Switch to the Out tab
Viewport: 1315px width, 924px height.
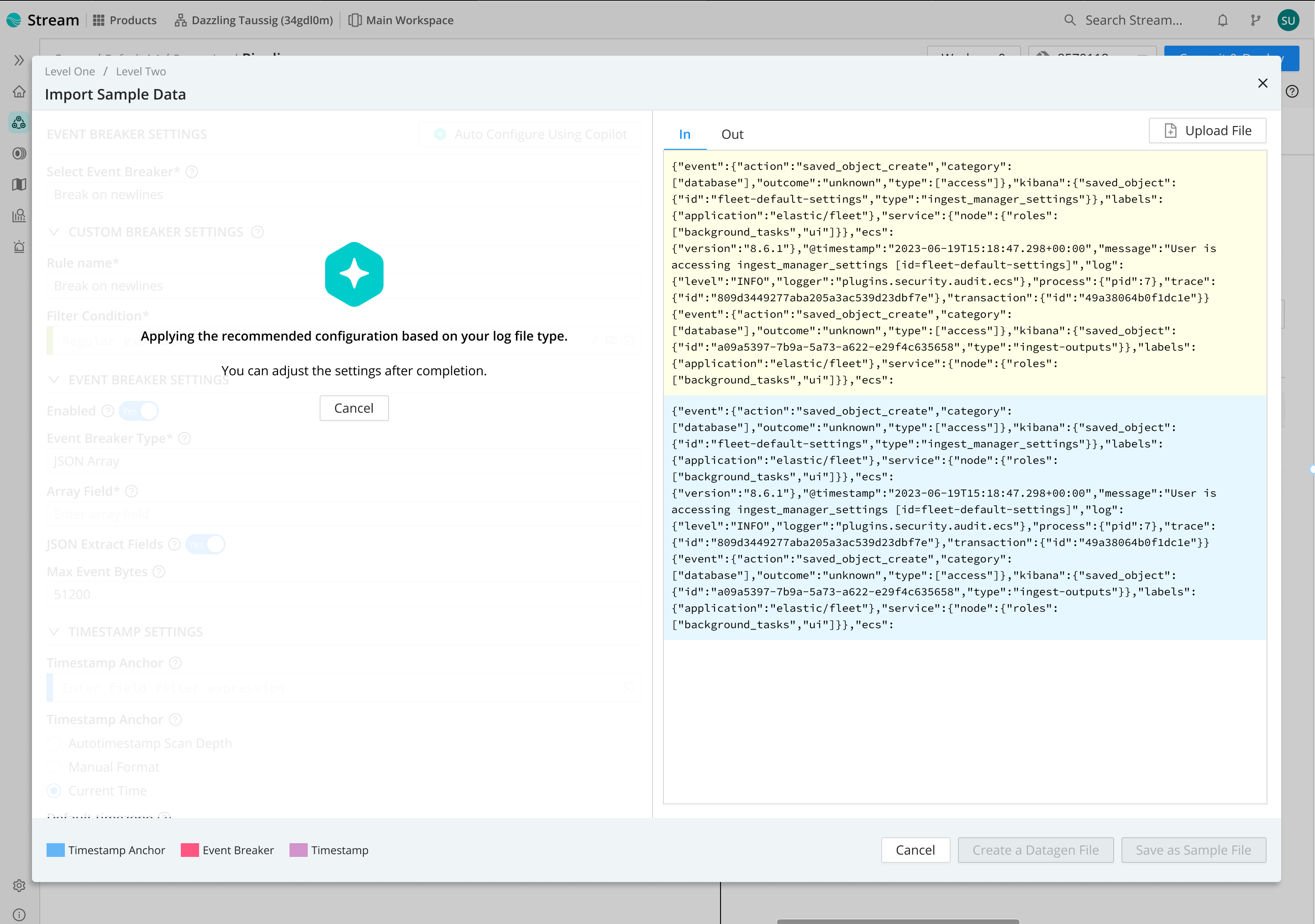click(x=732, y=135)
